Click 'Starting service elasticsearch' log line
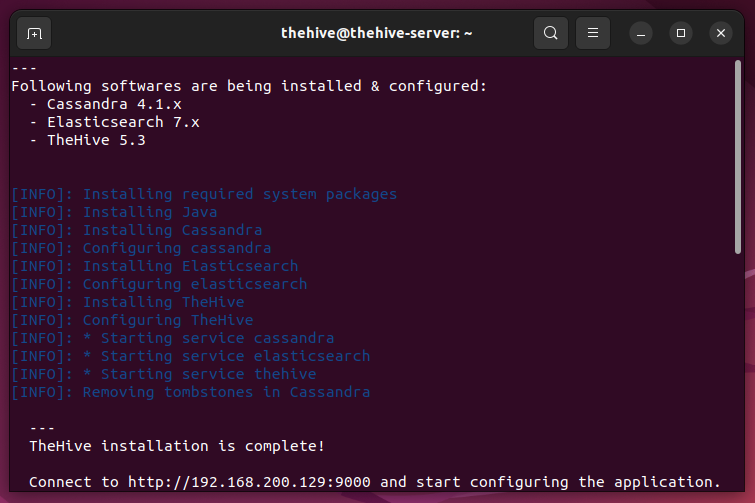 click(191, 356)
